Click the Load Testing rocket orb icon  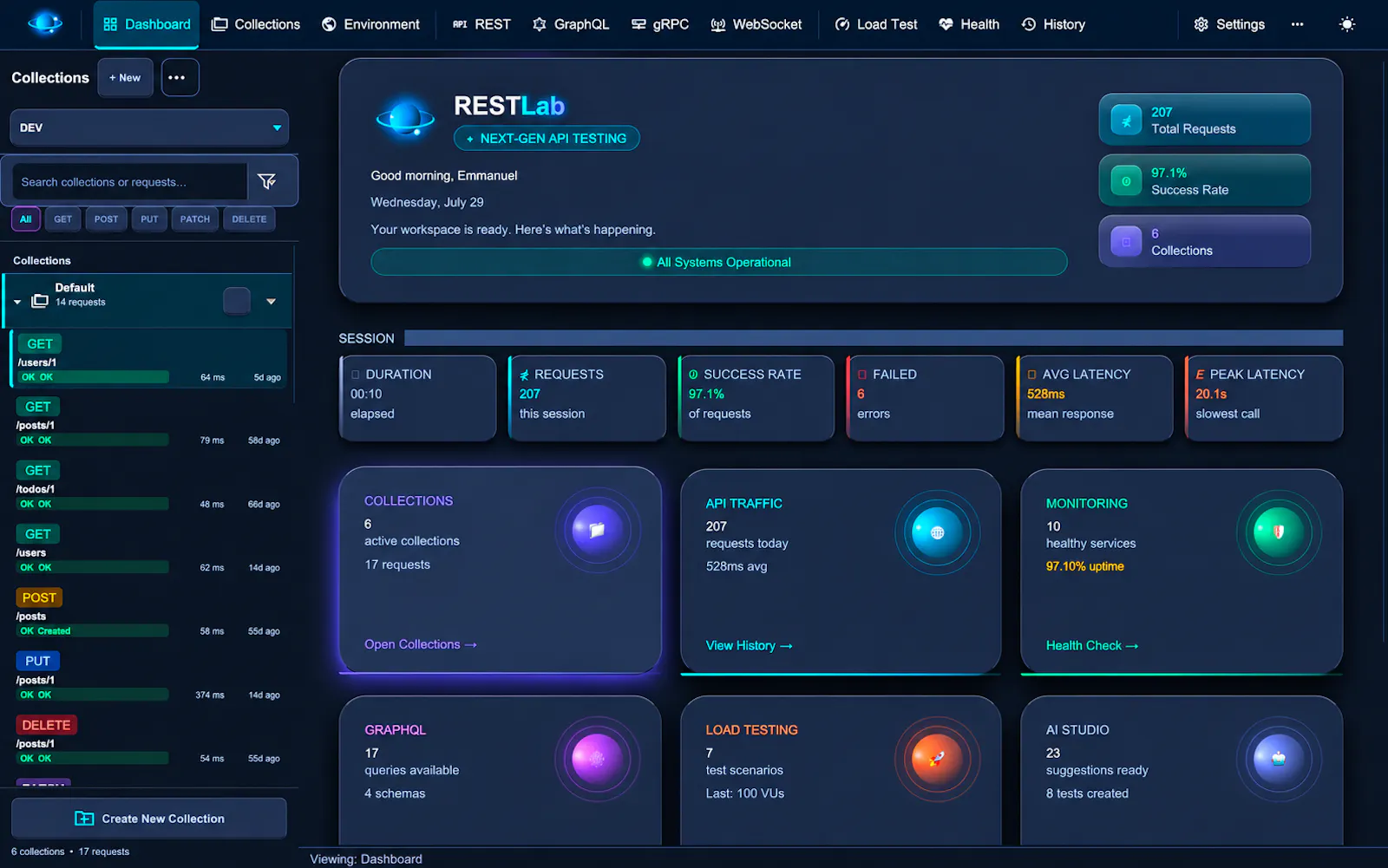click(x=937, y=759)
